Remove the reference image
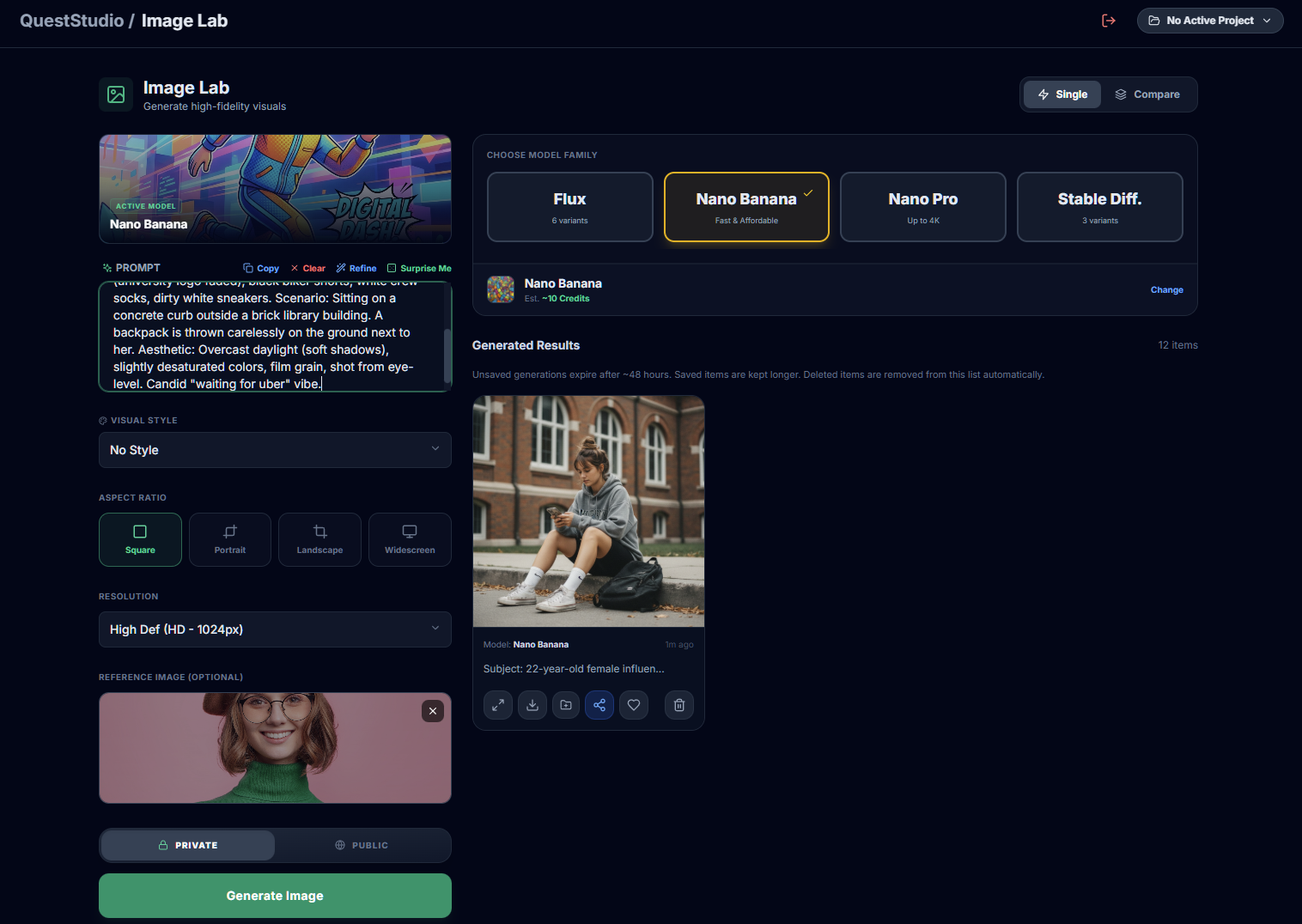 coord(433,711)
